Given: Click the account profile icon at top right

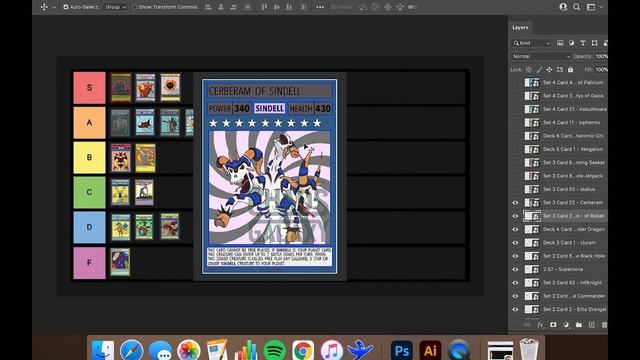Looking at the screenshot, I should coord(563,7).
